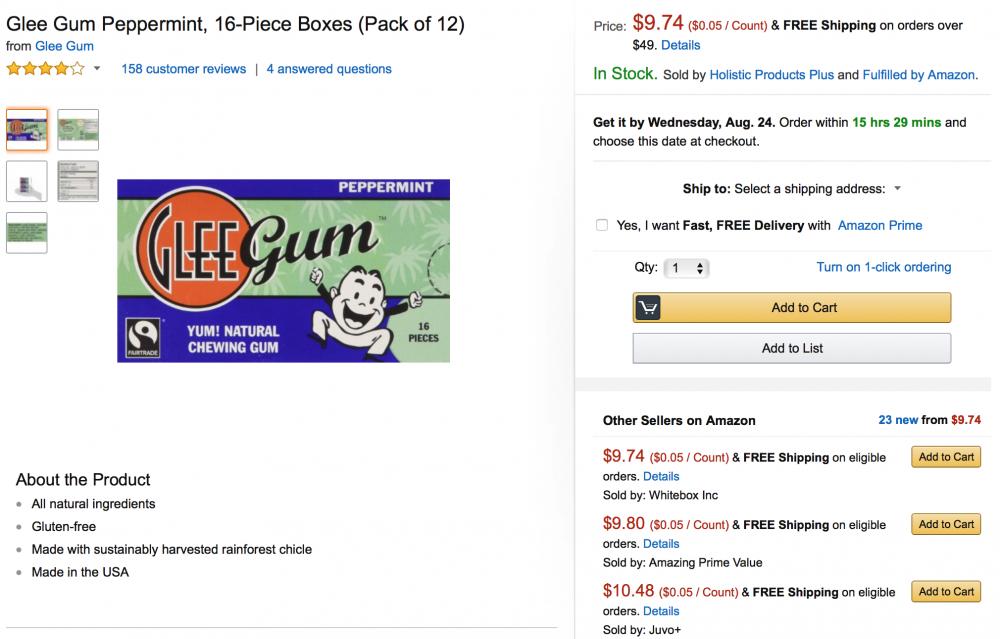Image resolution: width=1000 pixels, height=639 pixels.
Task: Expand the Ship to address selector
Action: tap(897, 189)
